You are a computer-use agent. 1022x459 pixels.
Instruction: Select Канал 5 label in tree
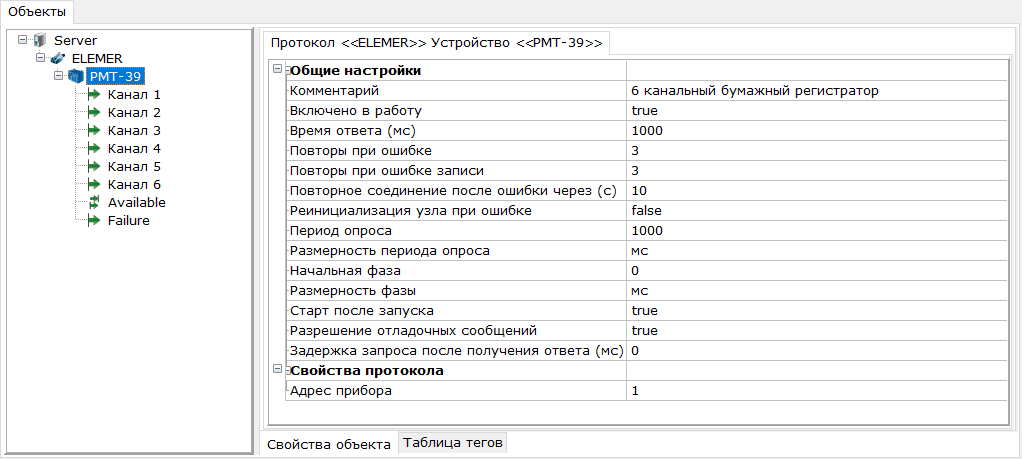[134, 166]
